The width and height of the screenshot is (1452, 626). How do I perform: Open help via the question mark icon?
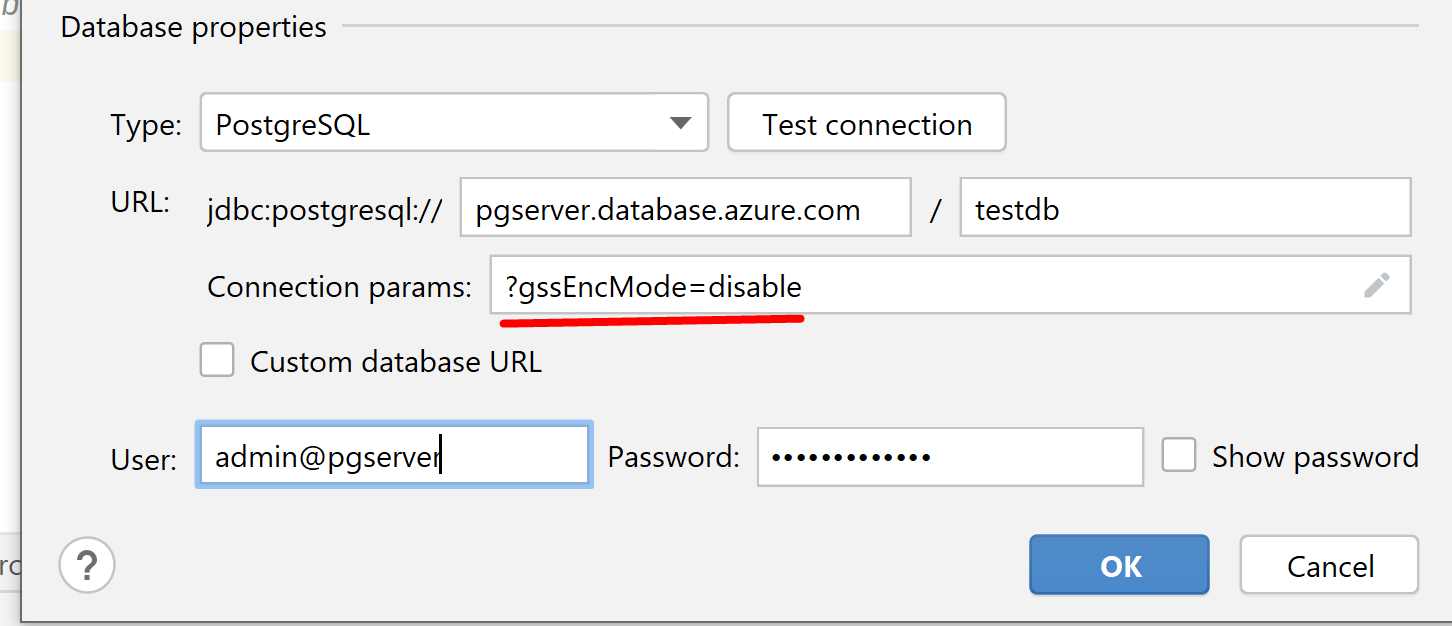tap(87, 566)
